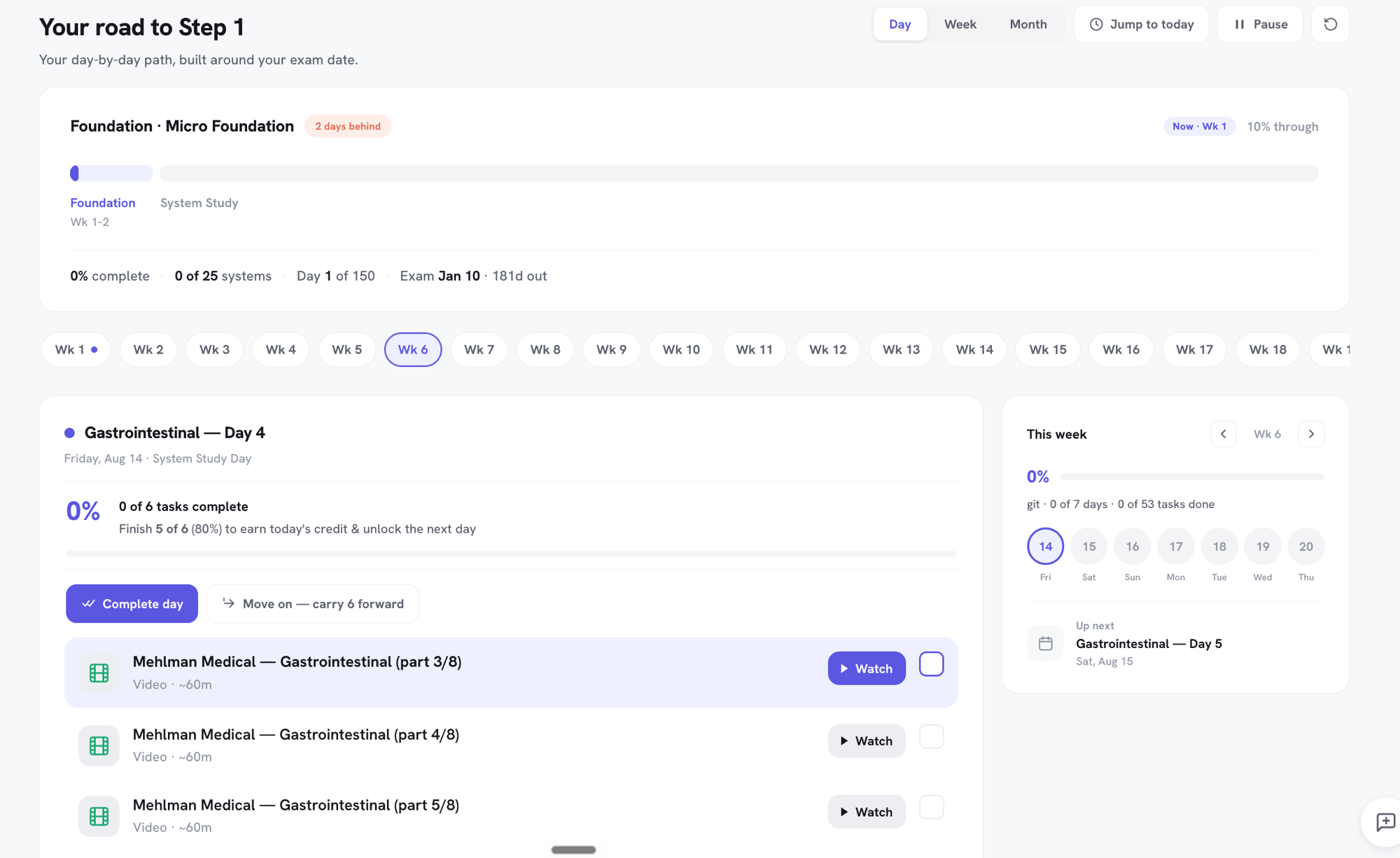
Task: Select the Wk 10 pill
Action: (x=681, y=349)
